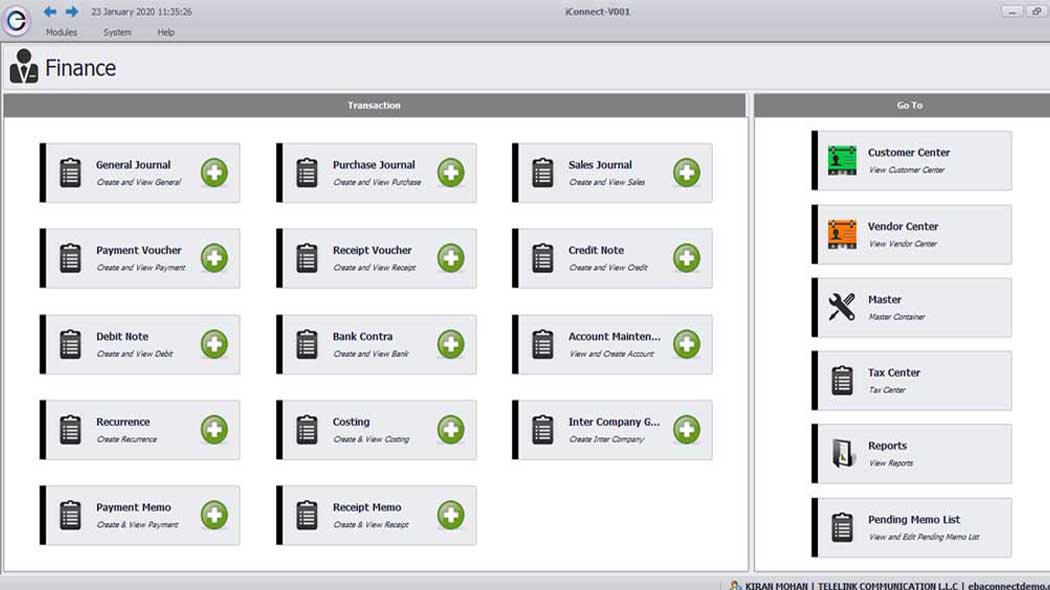Image resolution: width=1050 pixels, height=590 pixels.
Task: Open Pending Memo List tile
Action: click(x=912, y=527)
